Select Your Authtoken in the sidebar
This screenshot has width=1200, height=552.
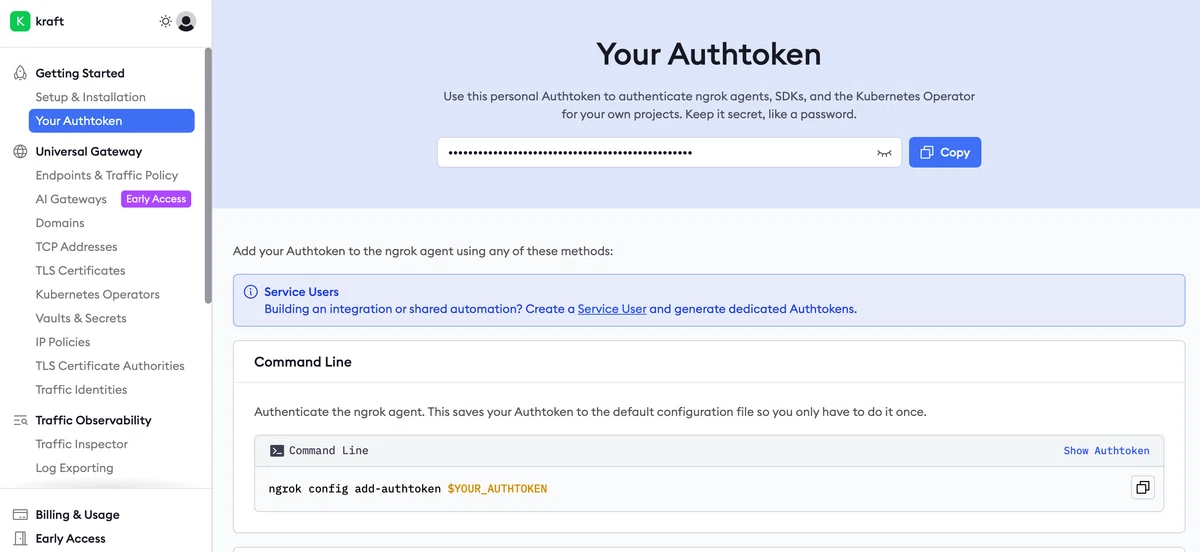click(112, 121)
